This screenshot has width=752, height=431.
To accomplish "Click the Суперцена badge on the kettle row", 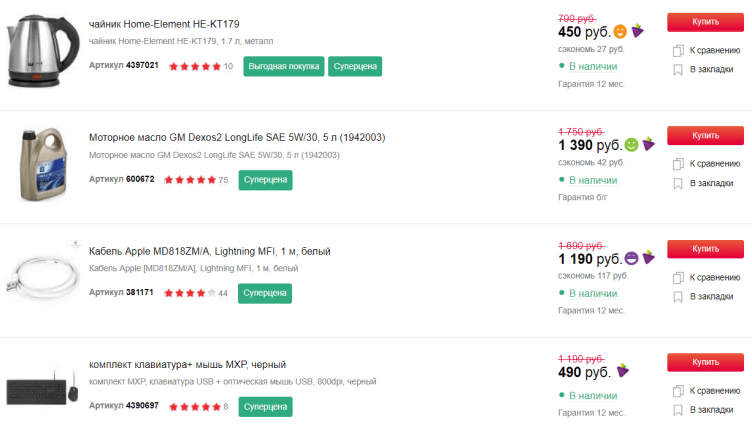I will [x=355, y=66].
